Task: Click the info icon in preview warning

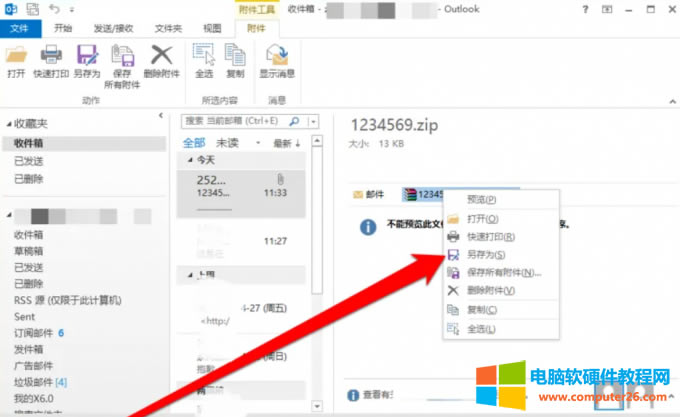Action: coord(368,227)
